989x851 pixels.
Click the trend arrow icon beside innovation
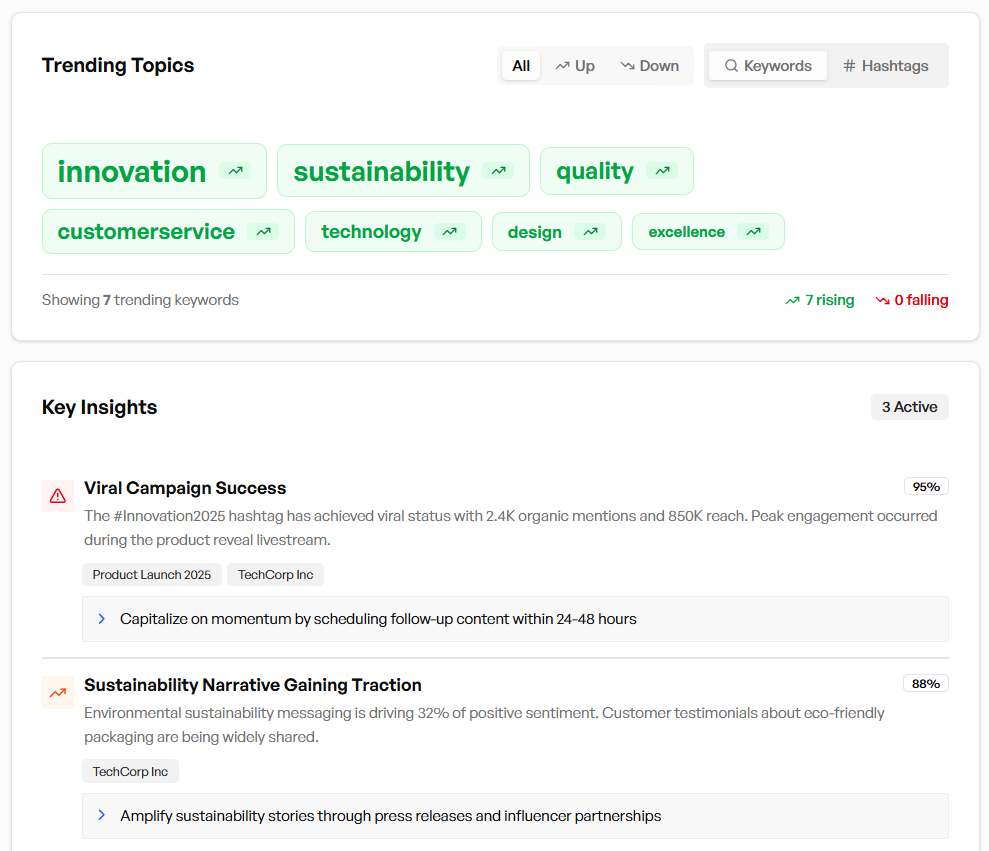coord(235,171)
